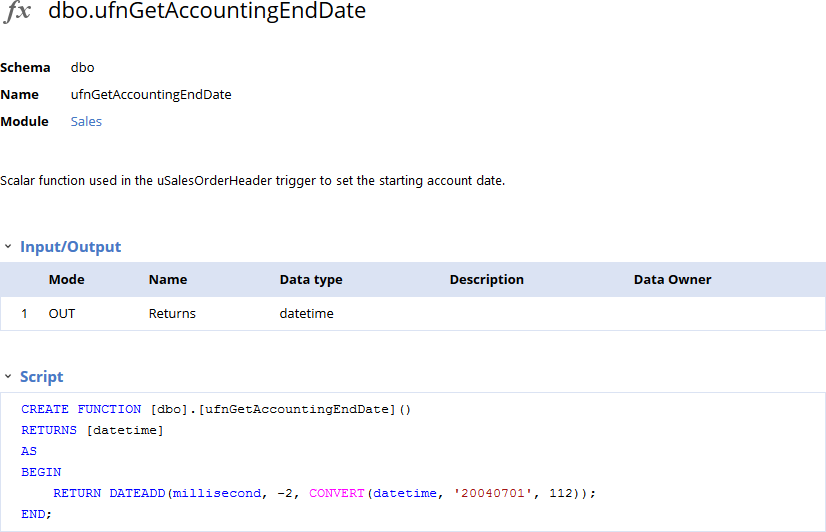Select the dbo.ufnGetAccountingEndDate page title
Viewport: 826px width, 532px height.
[x=207, y=12]
